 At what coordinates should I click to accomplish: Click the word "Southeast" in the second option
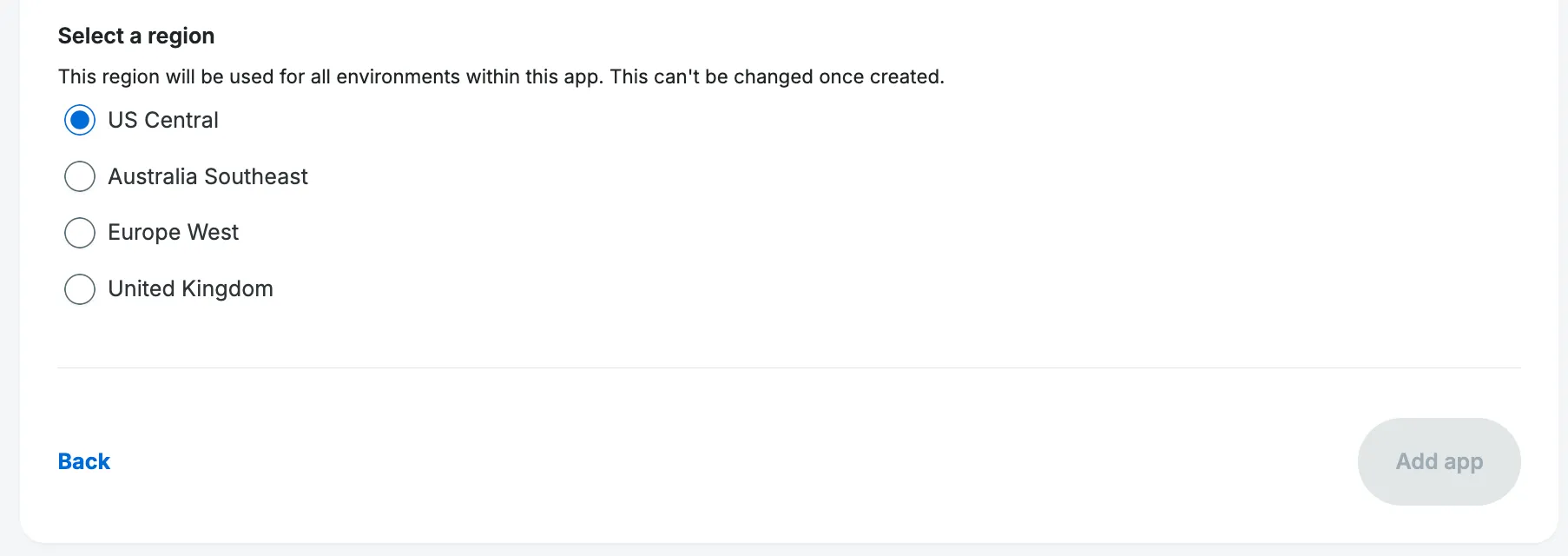point(256,176)
